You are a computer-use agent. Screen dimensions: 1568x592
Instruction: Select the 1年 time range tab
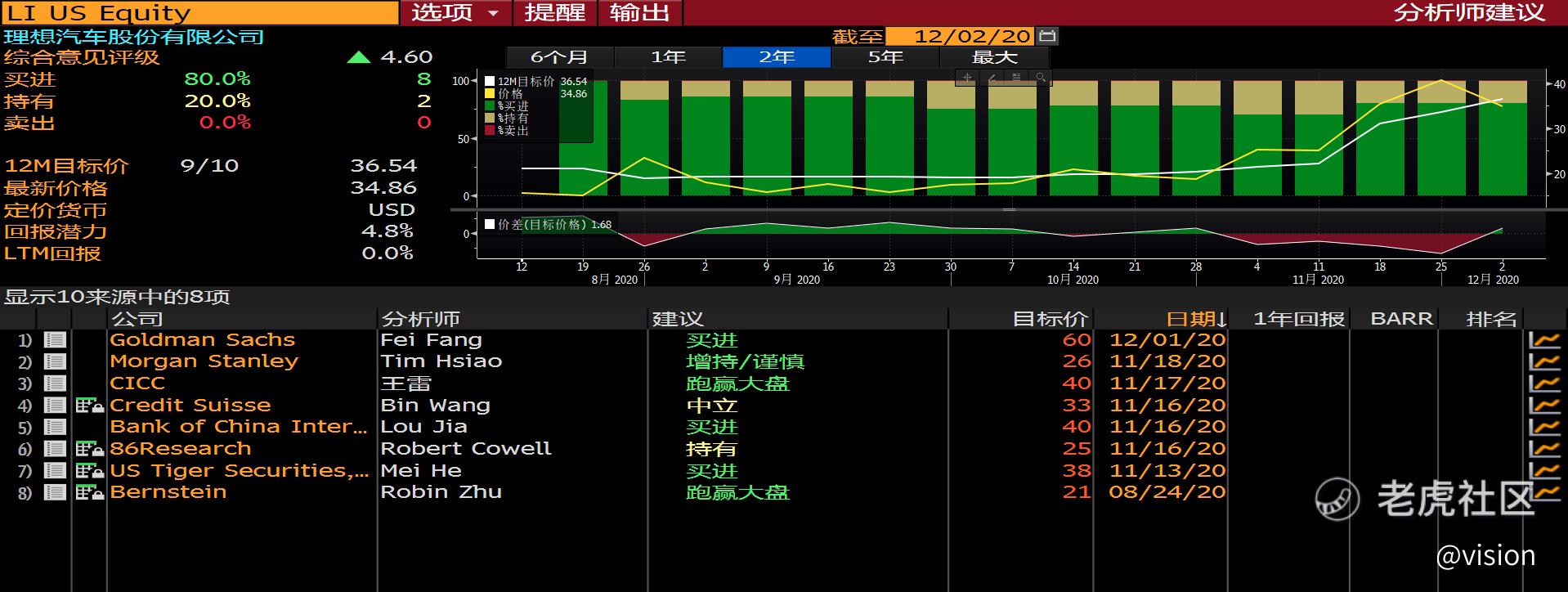pyautogui.click(x=668, y=57)
